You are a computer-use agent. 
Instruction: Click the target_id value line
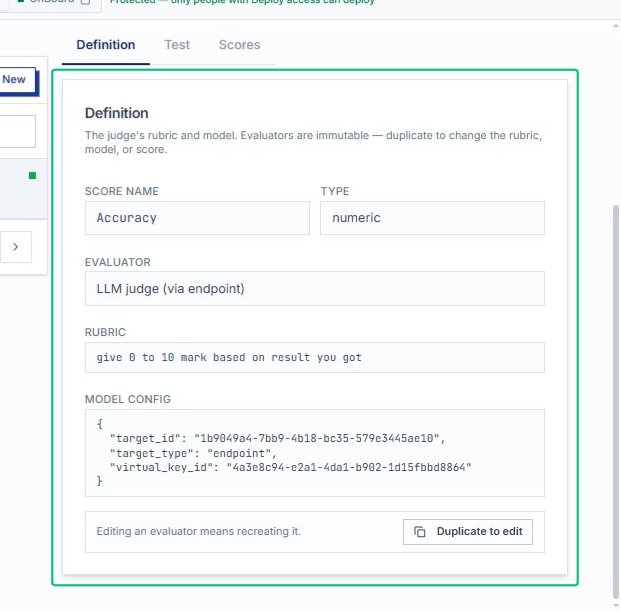pyautogui.click(x=277, y=438)
